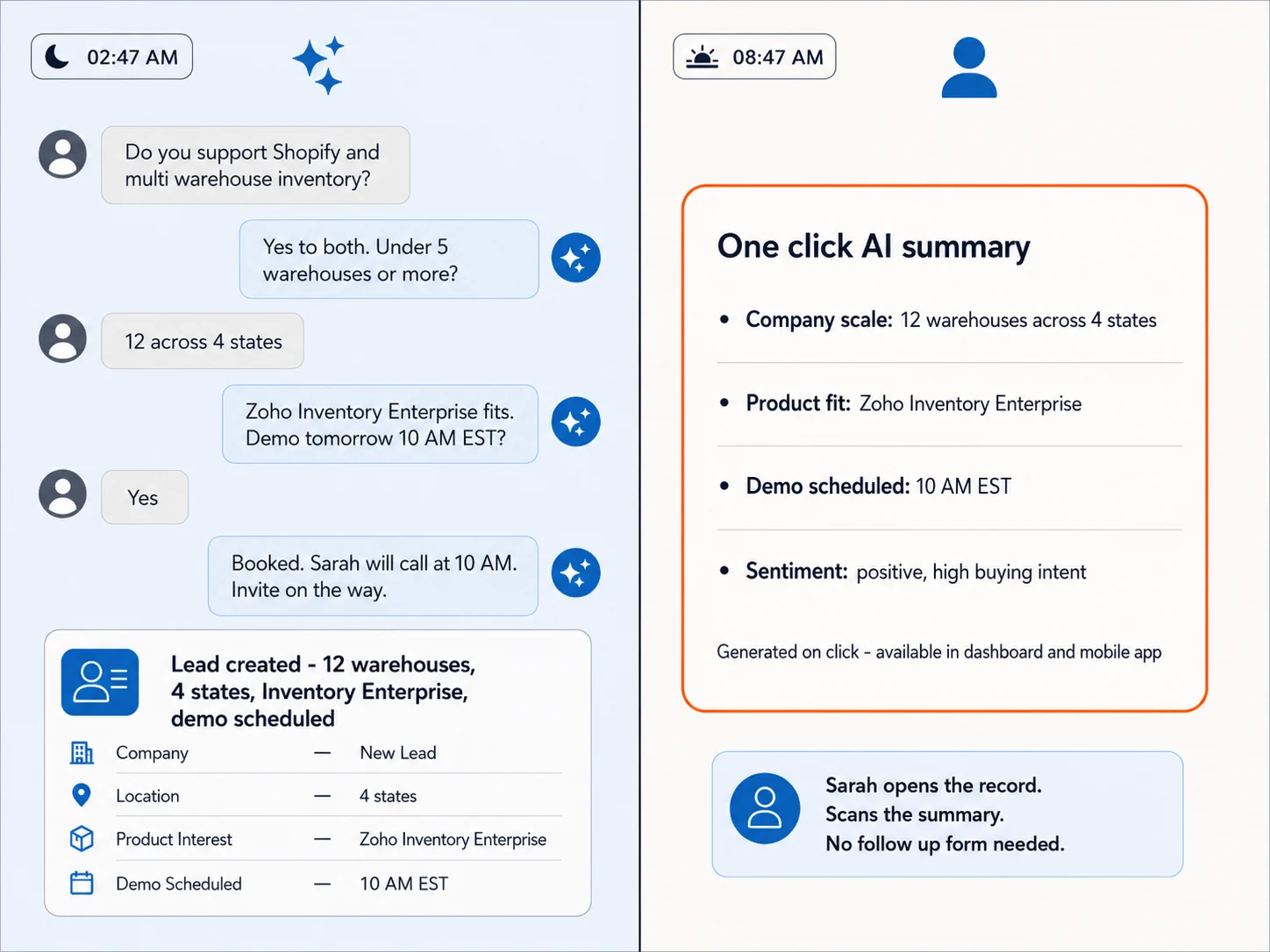Click the blue person silhouette at top right

[x=969, y=67]
